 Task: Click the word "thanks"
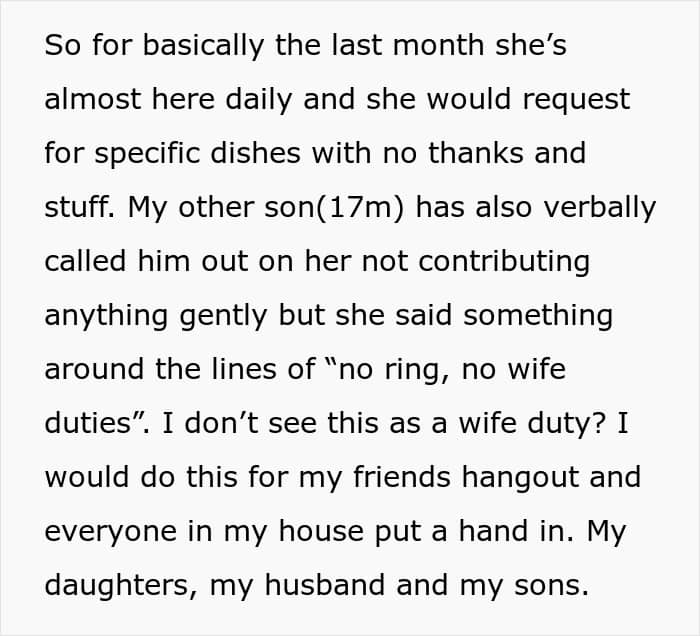point(475,153)
